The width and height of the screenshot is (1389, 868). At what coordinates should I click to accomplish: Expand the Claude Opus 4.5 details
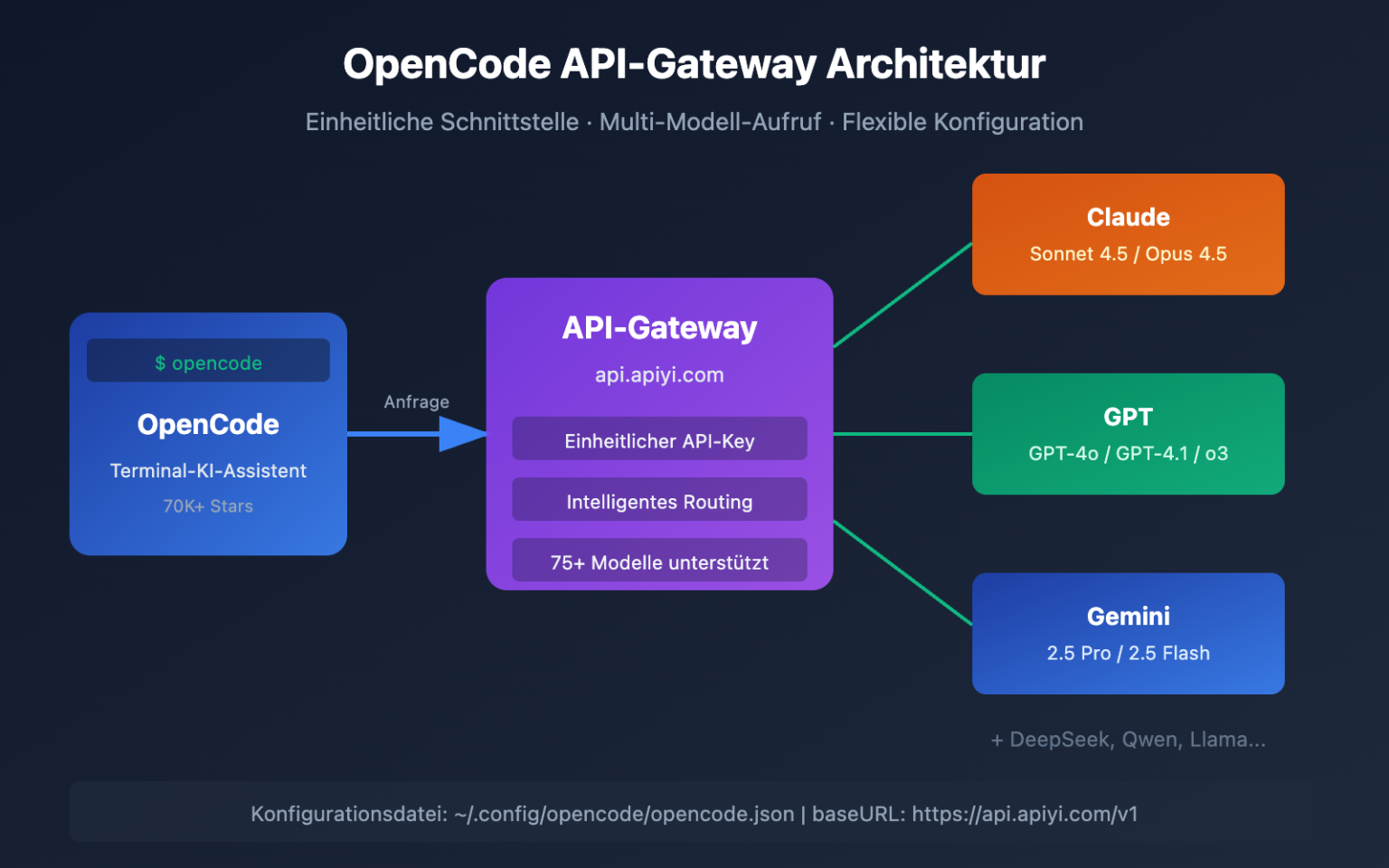[1185, 254]
